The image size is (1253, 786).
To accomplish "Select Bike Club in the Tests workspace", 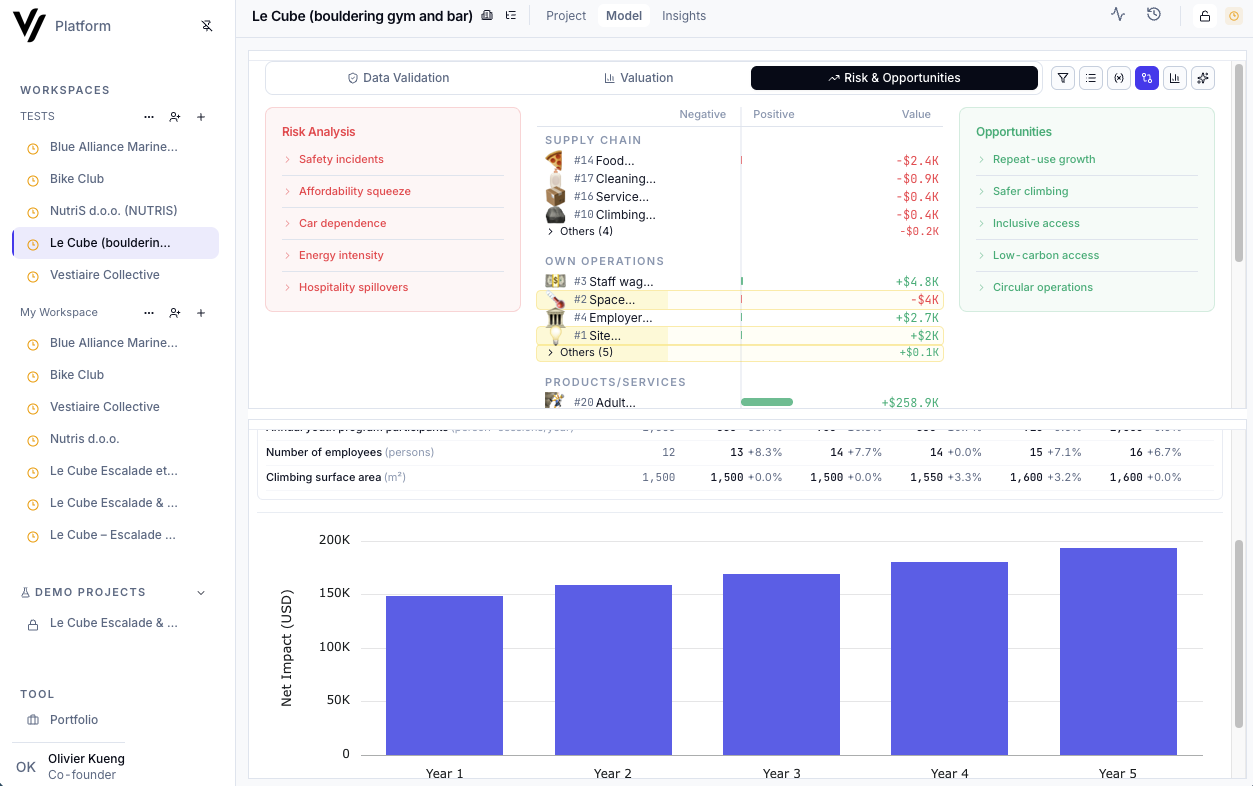I will (x=78, y=178).
